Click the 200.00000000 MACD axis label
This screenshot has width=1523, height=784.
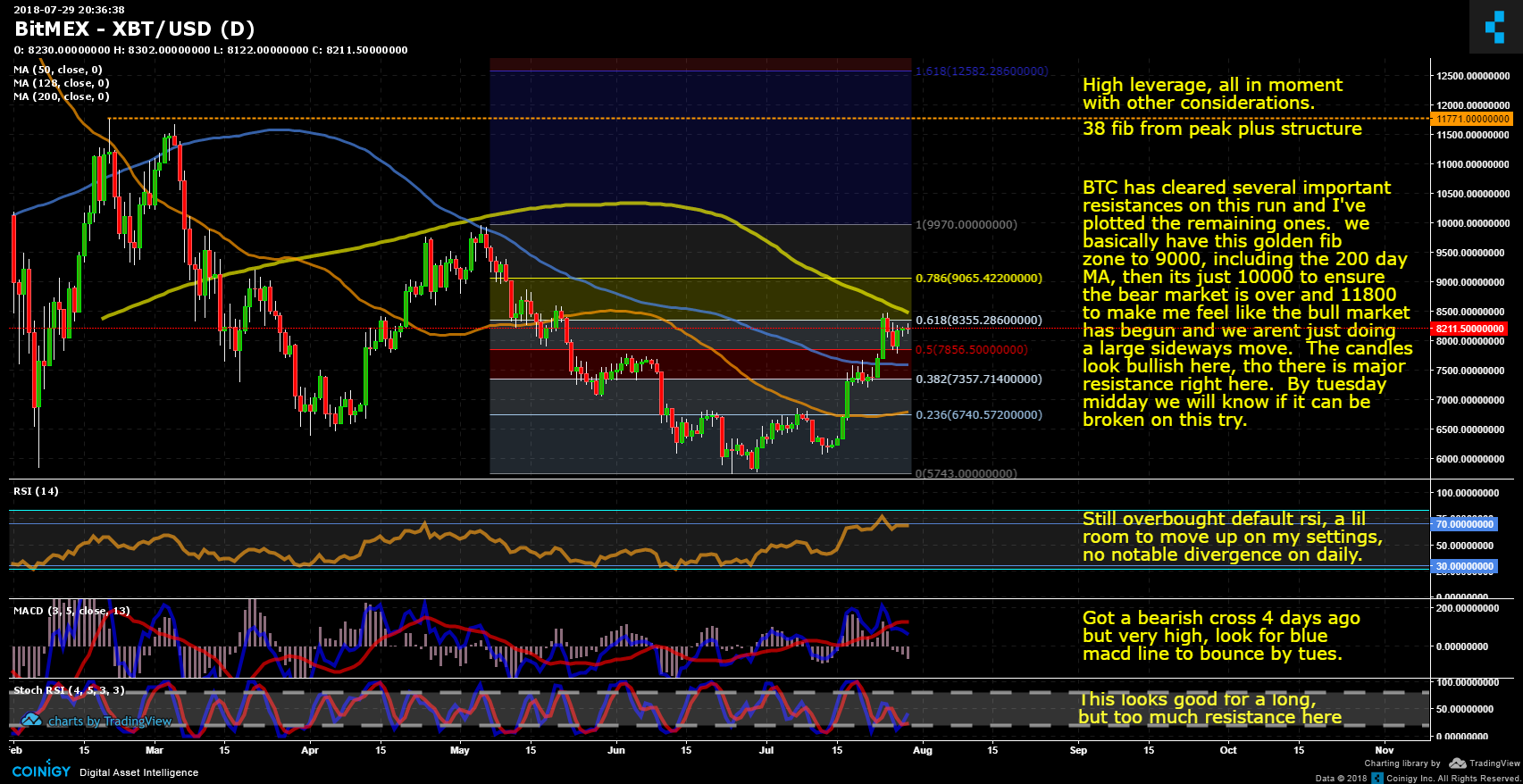pos(1468,608)
